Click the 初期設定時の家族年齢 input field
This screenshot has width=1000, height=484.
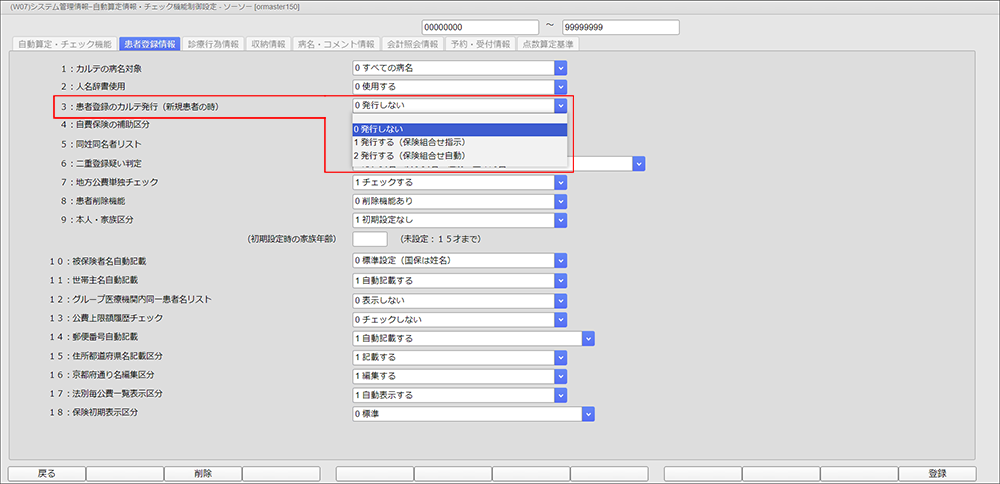tap(369, 239)
